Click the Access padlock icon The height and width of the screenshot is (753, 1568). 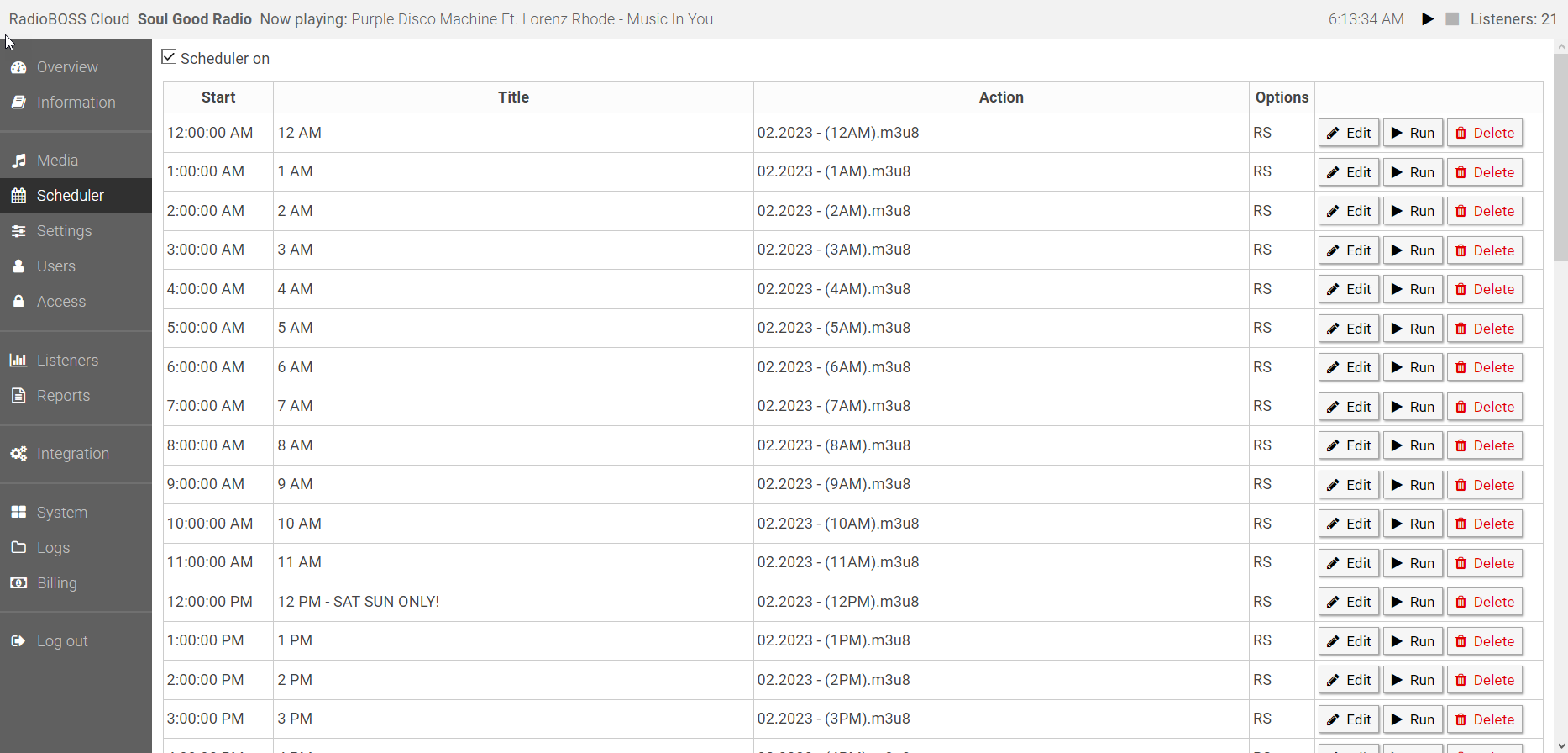[18, 302]
